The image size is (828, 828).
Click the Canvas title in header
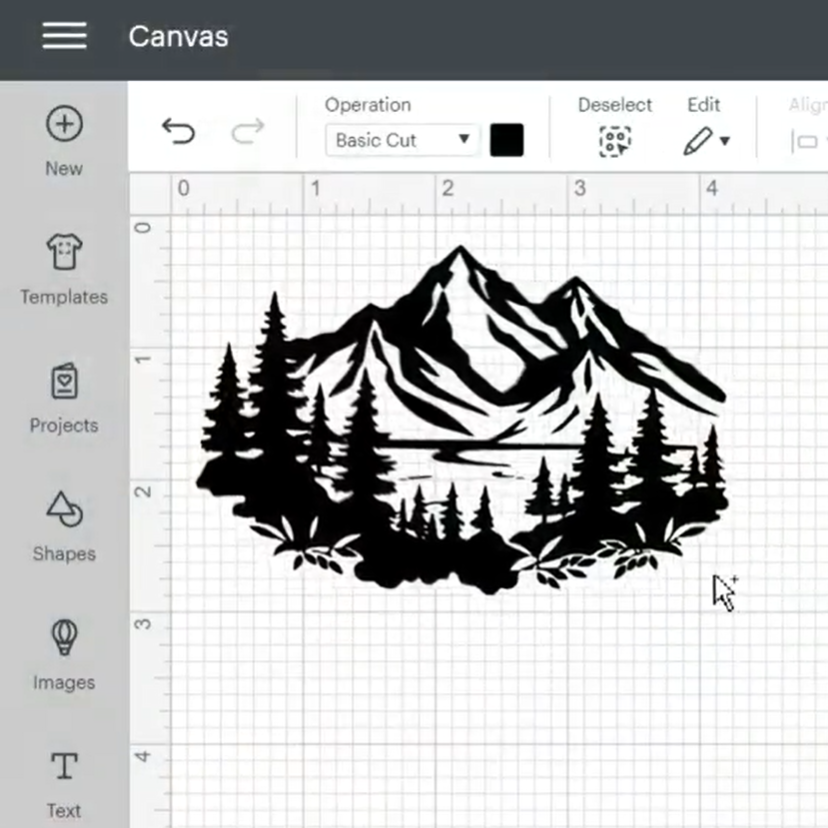(178, 37)
